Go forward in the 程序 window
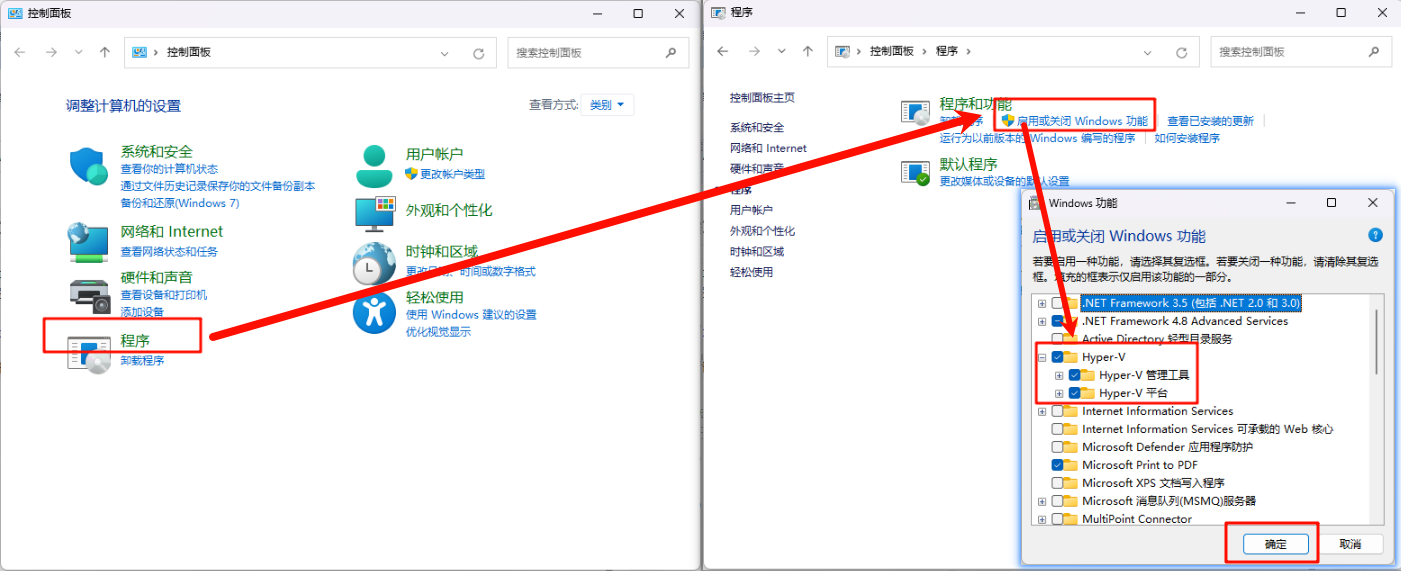 [753, 52]
